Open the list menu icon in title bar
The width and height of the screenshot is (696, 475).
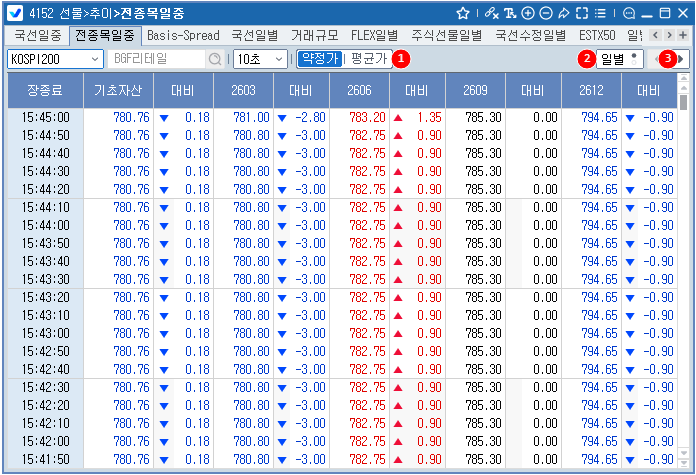[x=601, y=14]
